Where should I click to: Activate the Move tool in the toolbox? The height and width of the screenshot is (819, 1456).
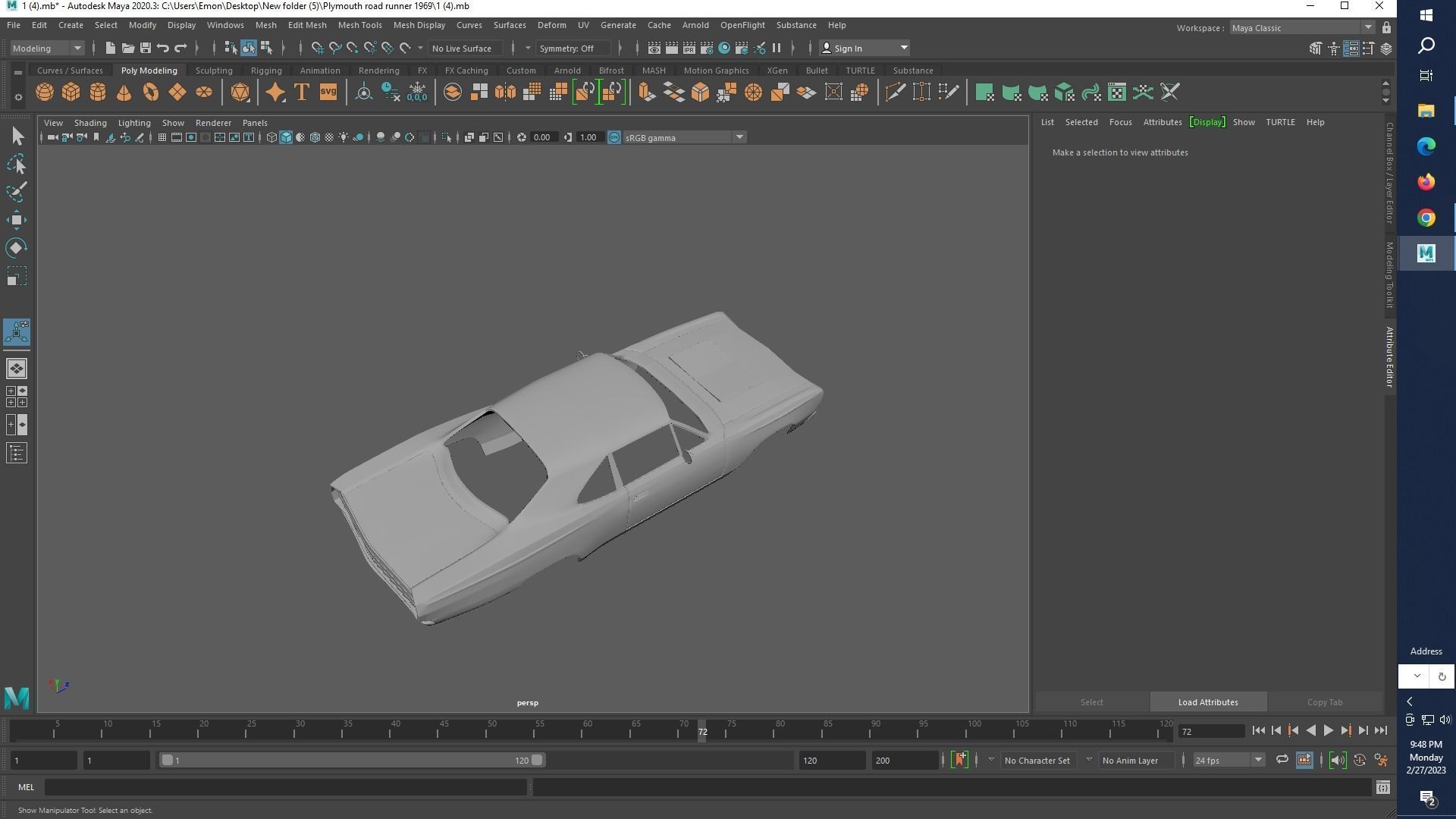point(17,220)
